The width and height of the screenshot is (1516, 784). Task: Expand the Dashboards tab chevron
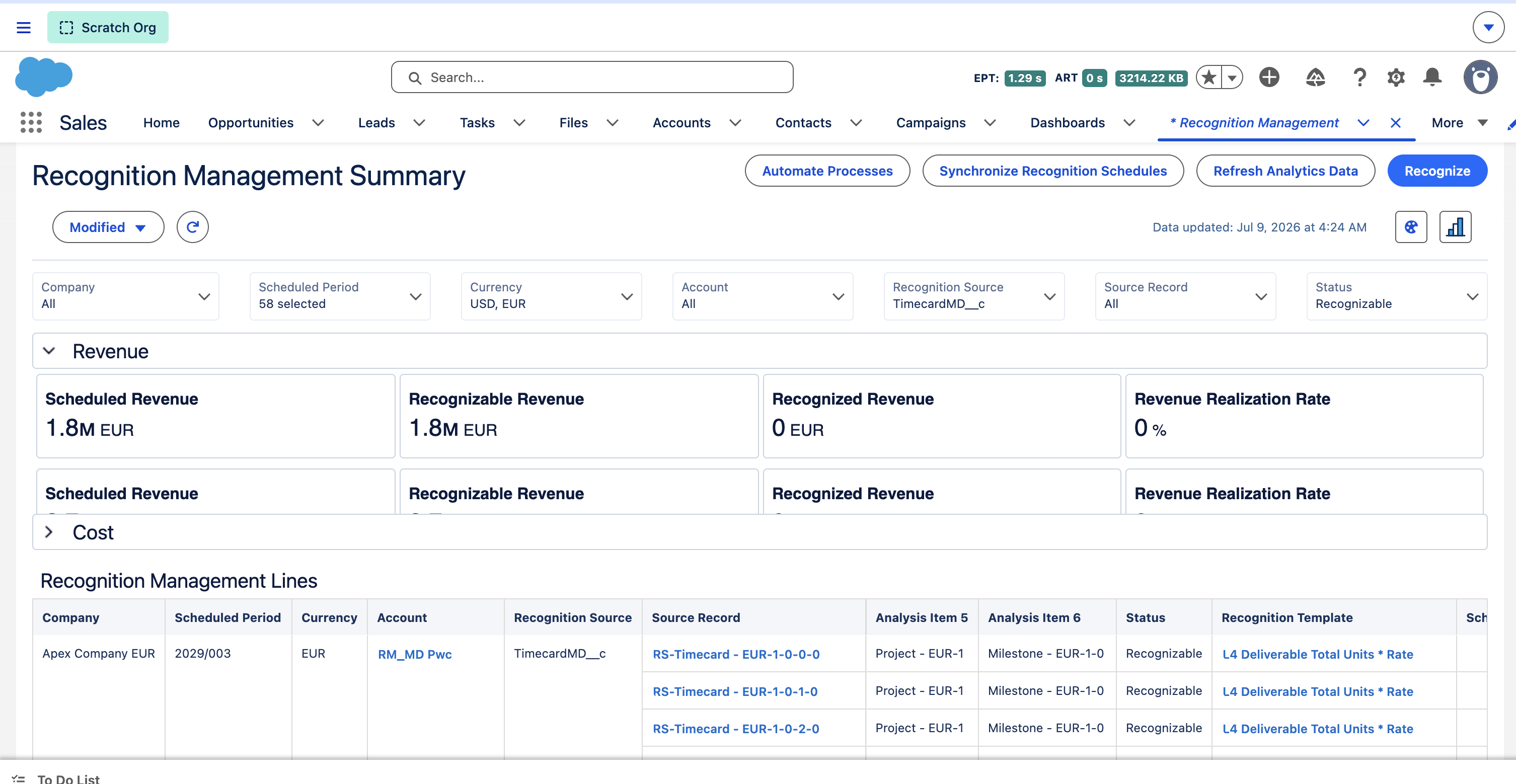pyautogui.click(x=1129, y=122)
